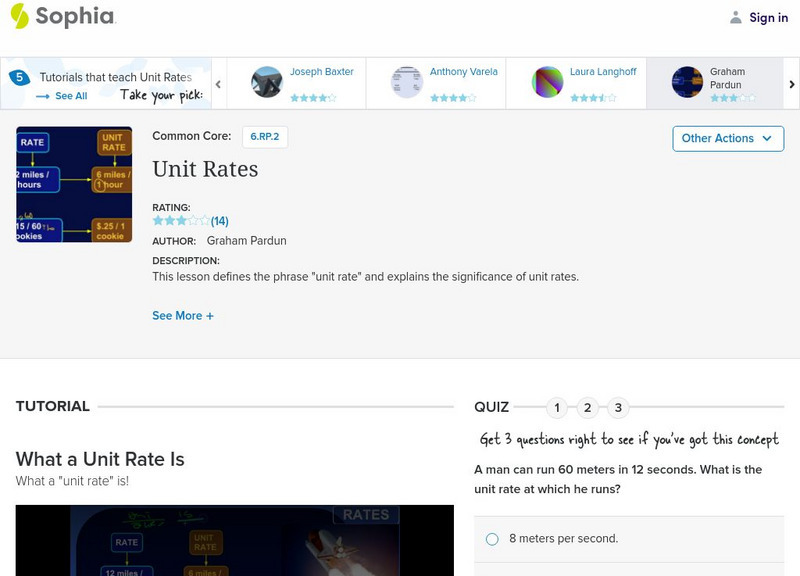The width and height of the screenshot is (800, 576).
Task: Select the Anthony Varela tutorial name
Action: point(463,71)
